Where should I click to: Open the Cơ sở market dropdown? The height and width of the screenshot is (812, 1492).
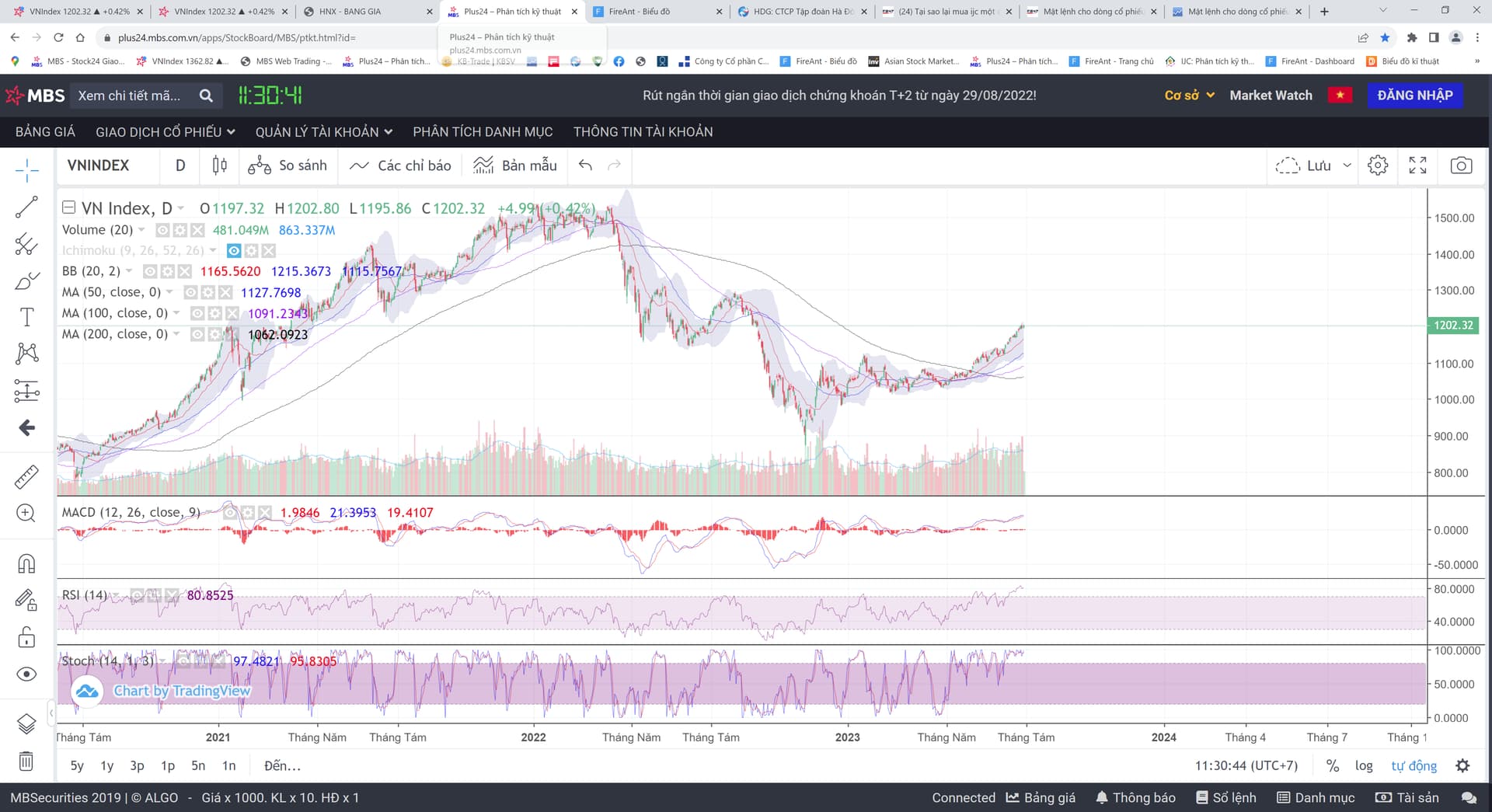coord(1189,96)
